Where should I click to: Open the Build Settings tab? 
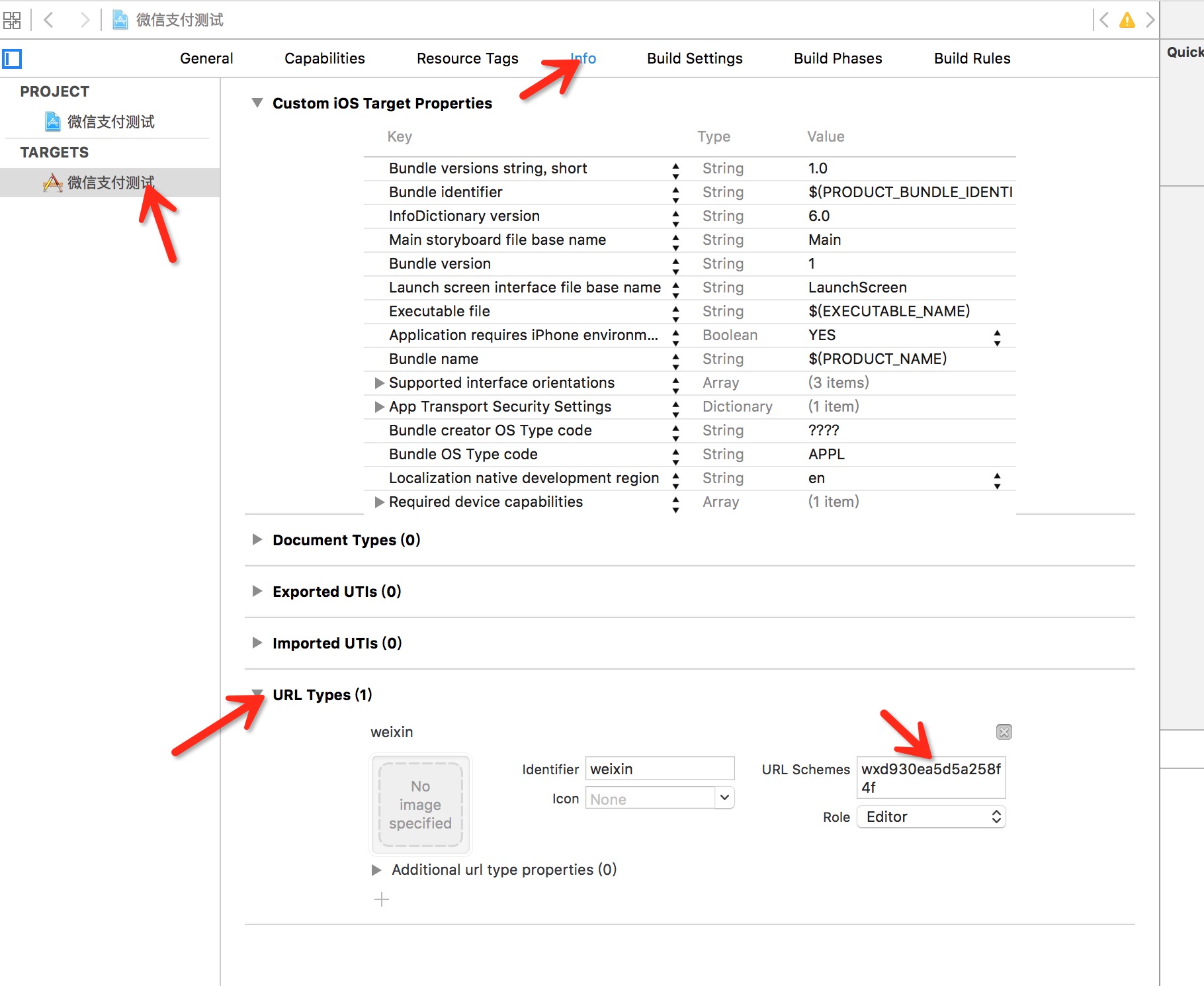click(695, 58)
